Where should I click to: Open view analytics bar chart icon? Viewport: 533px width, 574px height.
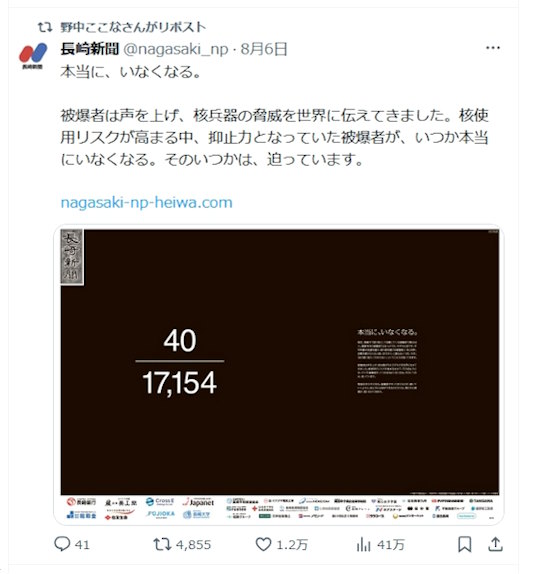(364, 545)
